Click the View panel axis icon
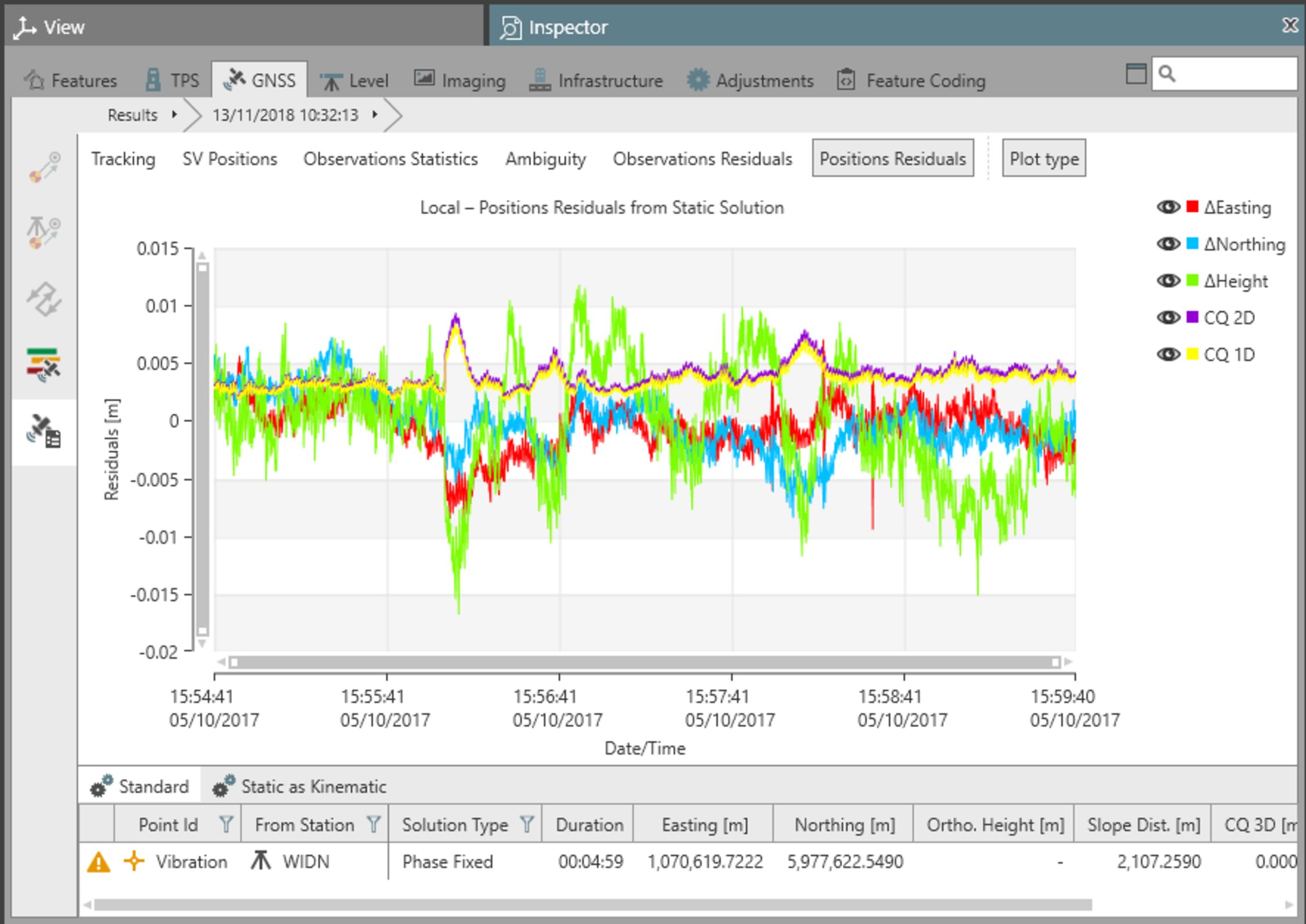This screenshot has height=924, width=1306. 25,27
